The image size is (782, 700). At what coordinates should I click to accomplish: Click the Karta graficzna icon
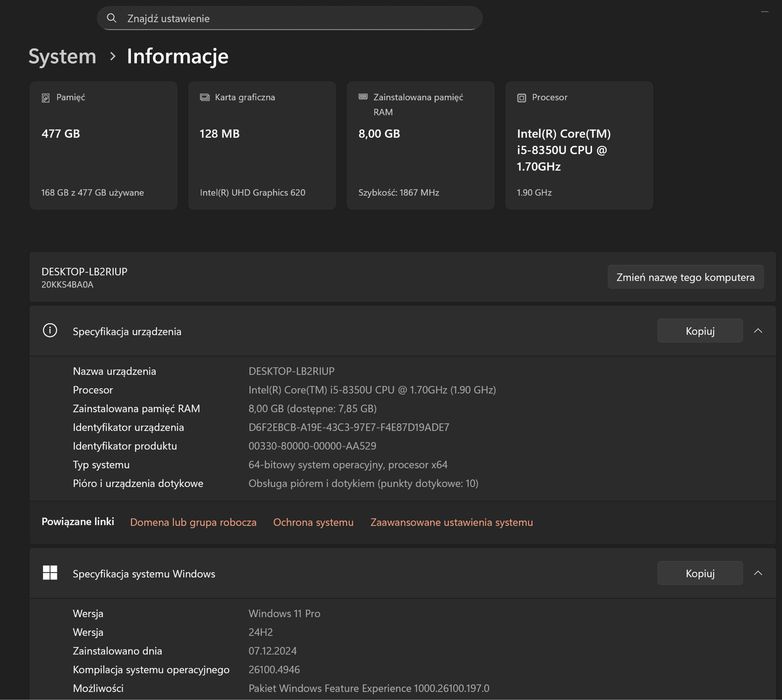(204, 97)
